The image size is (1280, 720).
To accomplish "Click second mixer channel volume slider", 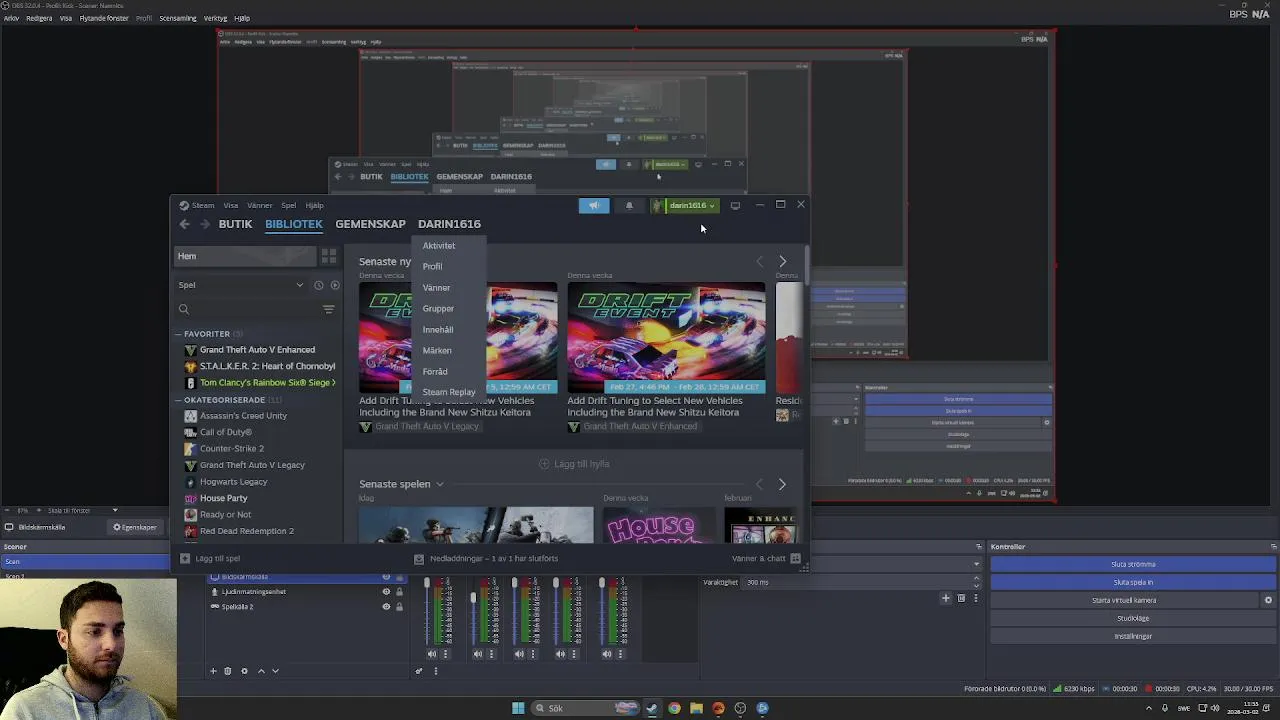I will click(x=473, y=611).
